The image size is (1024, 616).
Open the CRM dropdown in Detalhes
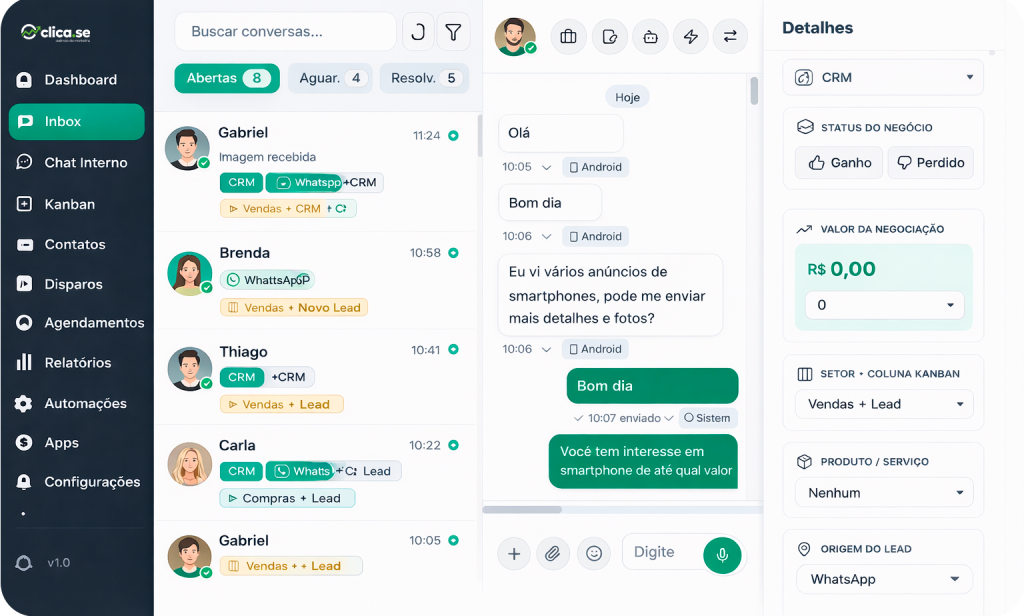tap(884, 77)
